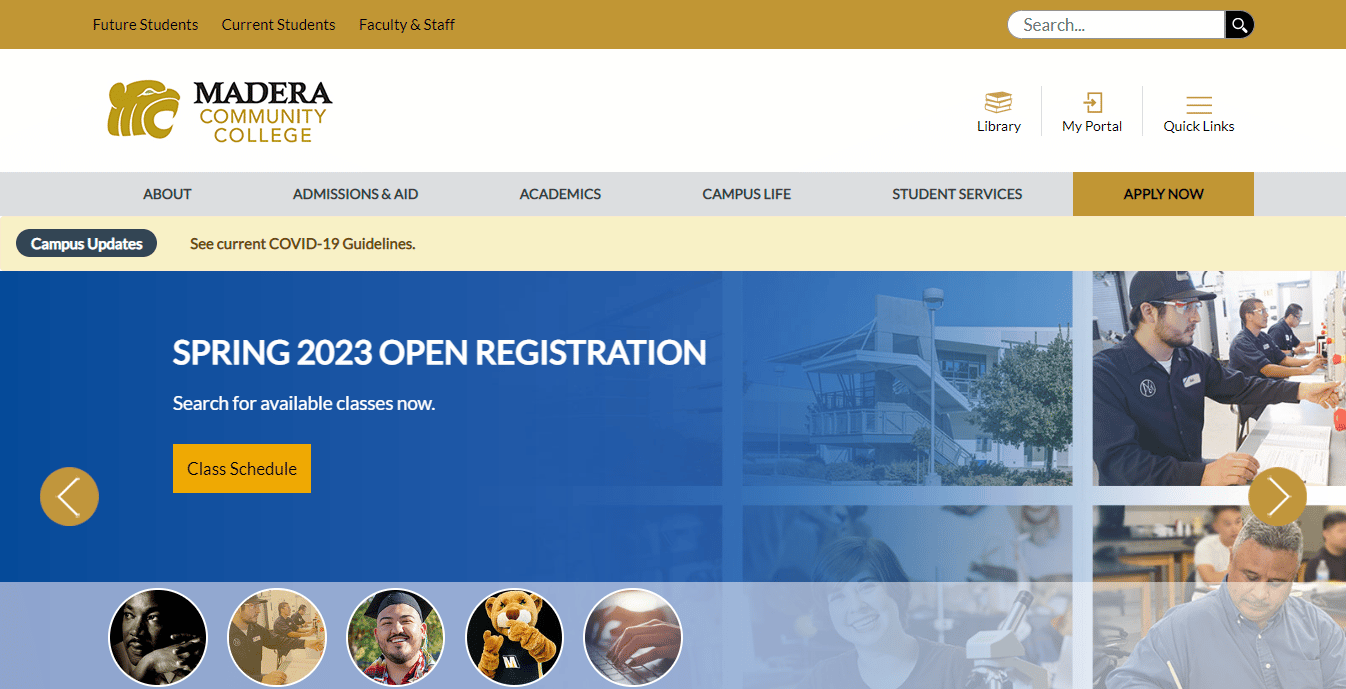Go to previous slide arrow

[x=69, y=496]
